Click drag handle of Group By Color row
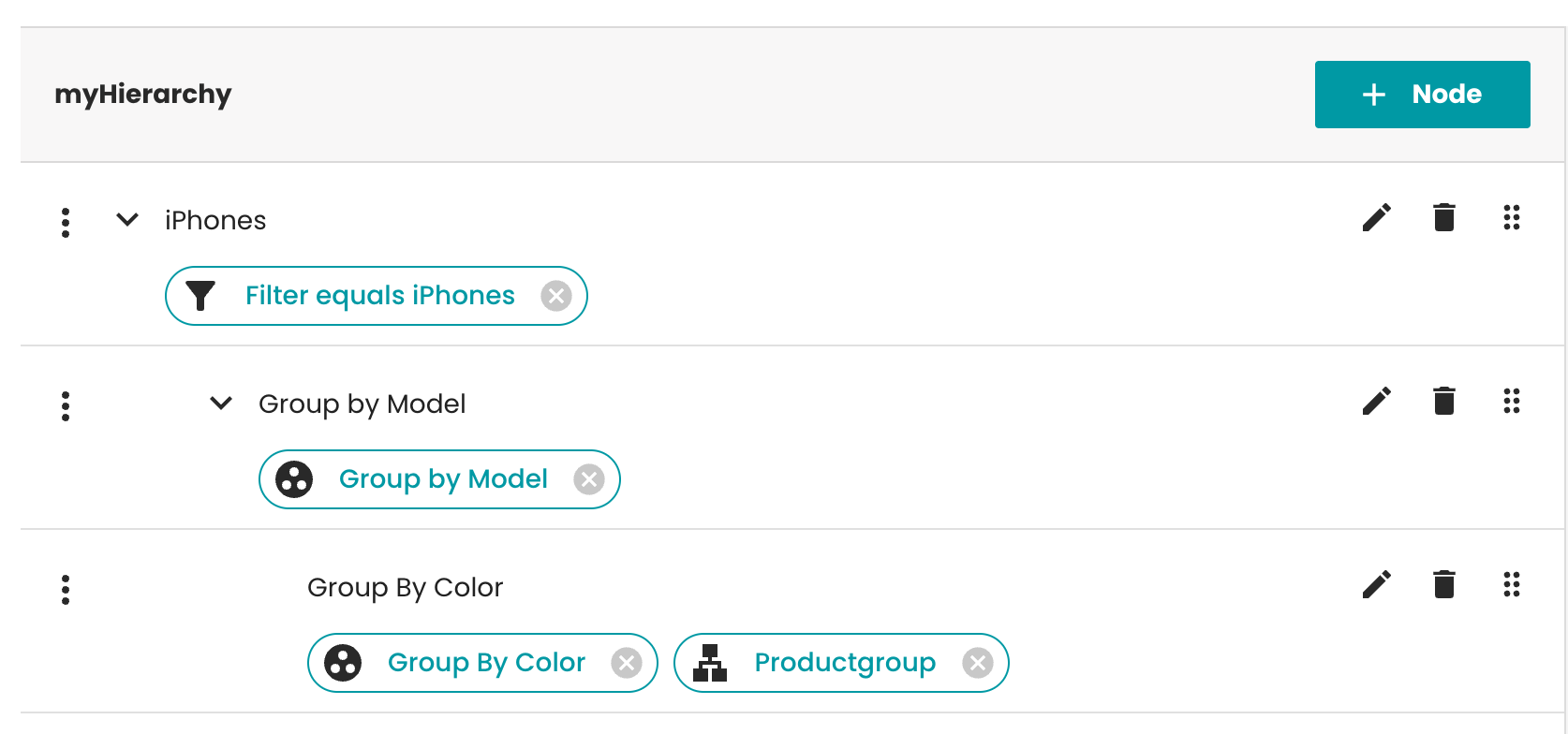The height and width of the screenshot is (734, 1568). click(1511, 585)
